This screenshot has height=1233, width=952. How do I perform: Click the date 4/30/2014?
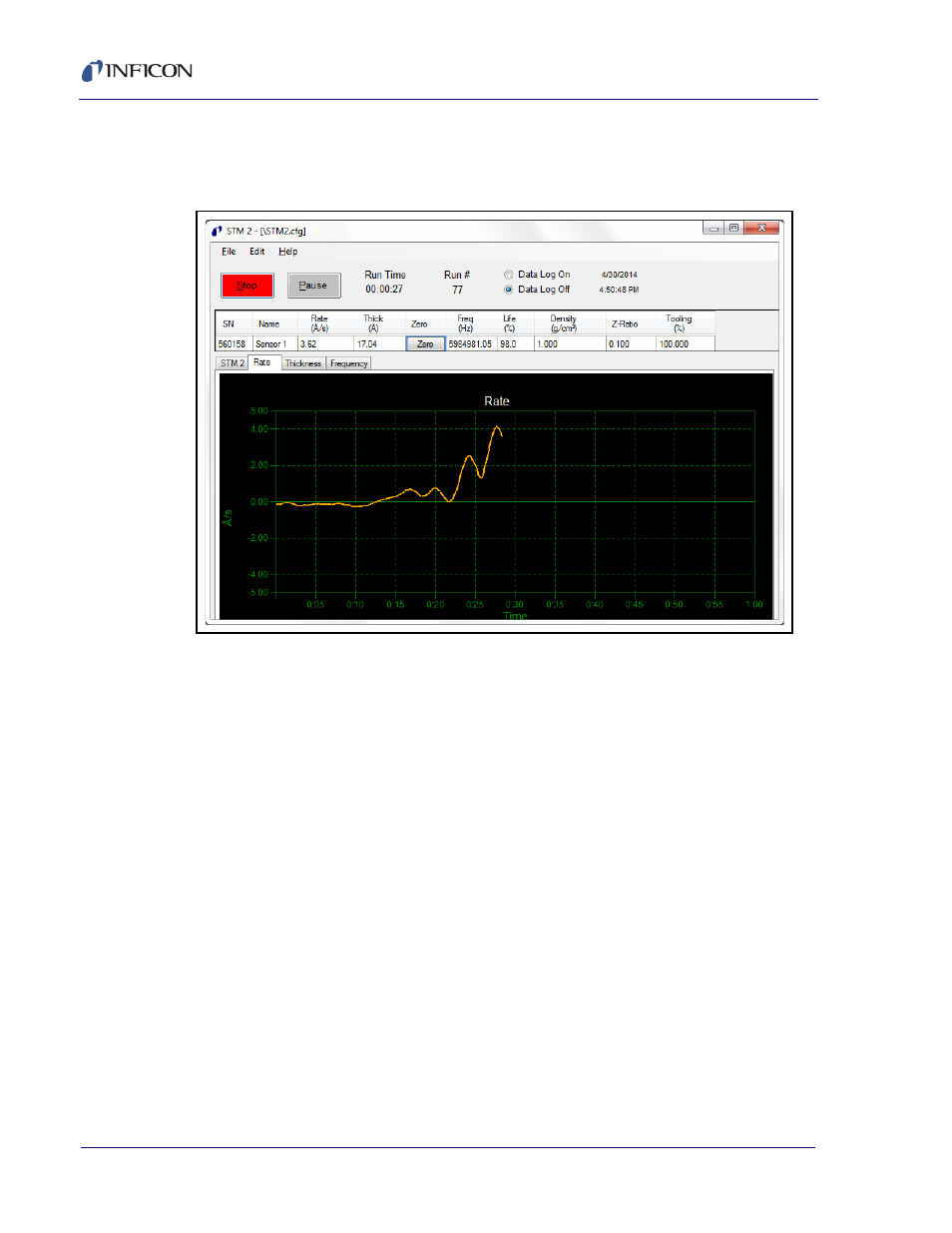click(x=620, y=275)
